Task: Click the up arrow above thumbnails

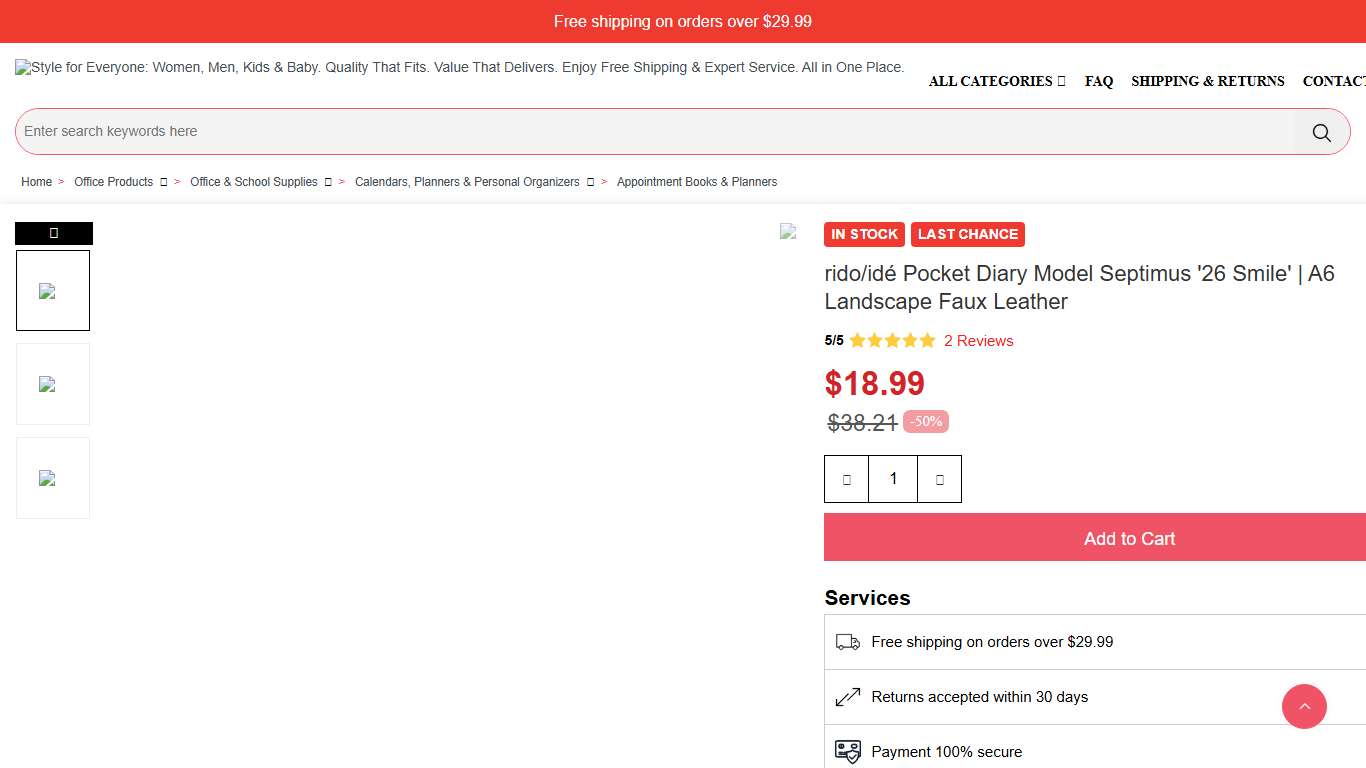Action: pos(54,233)
